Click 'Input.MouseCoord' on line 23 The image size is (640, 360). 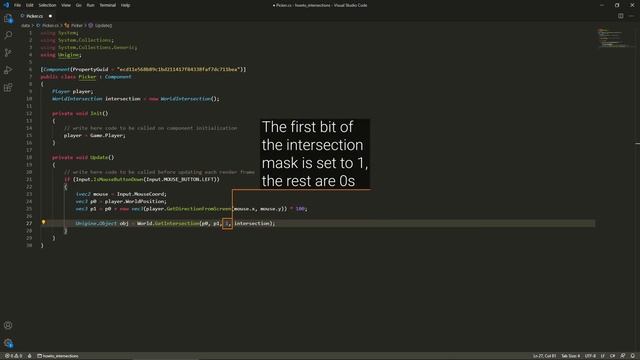(142, 194)
